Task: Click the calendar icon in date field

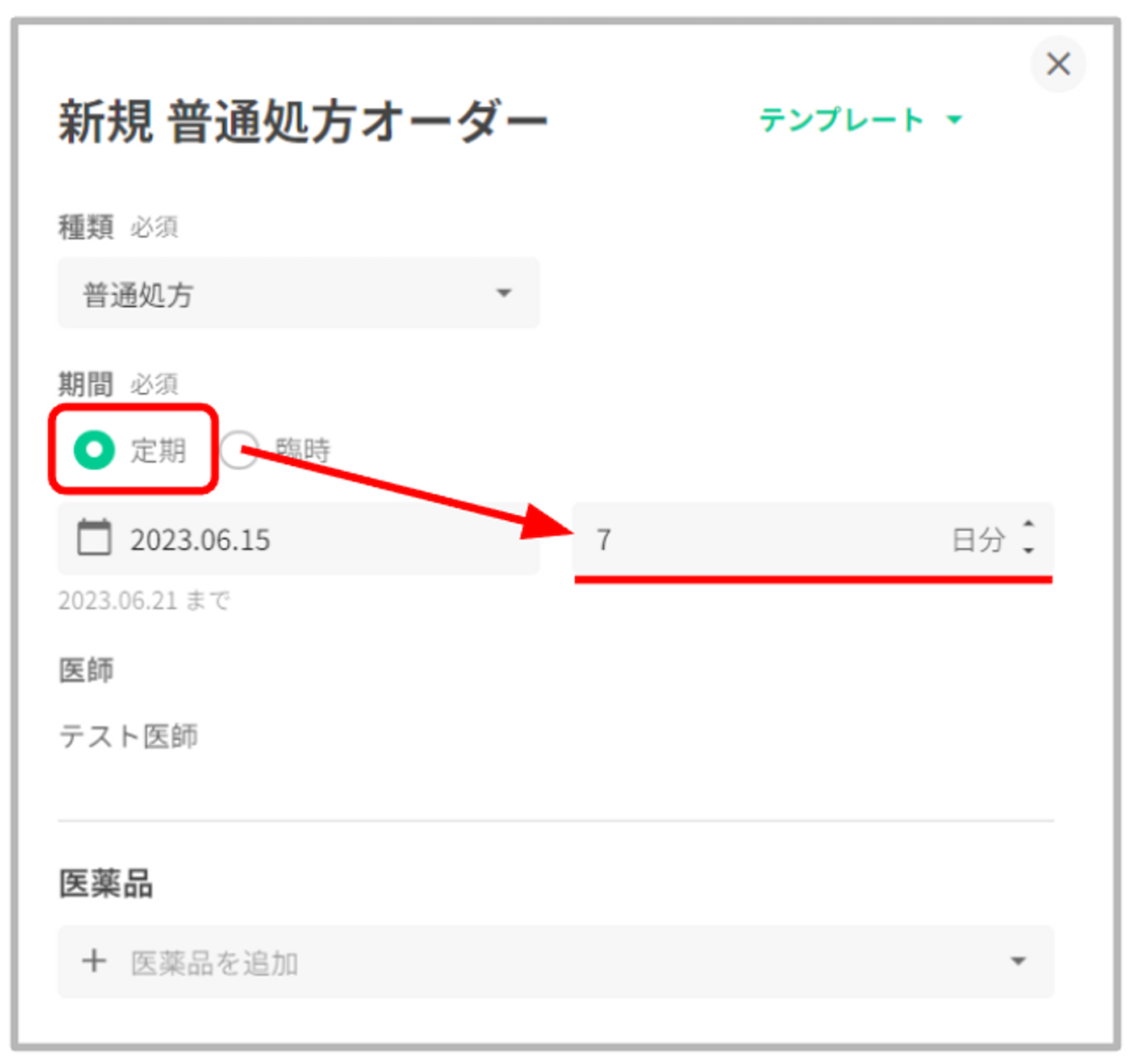Action: (94, 538)
